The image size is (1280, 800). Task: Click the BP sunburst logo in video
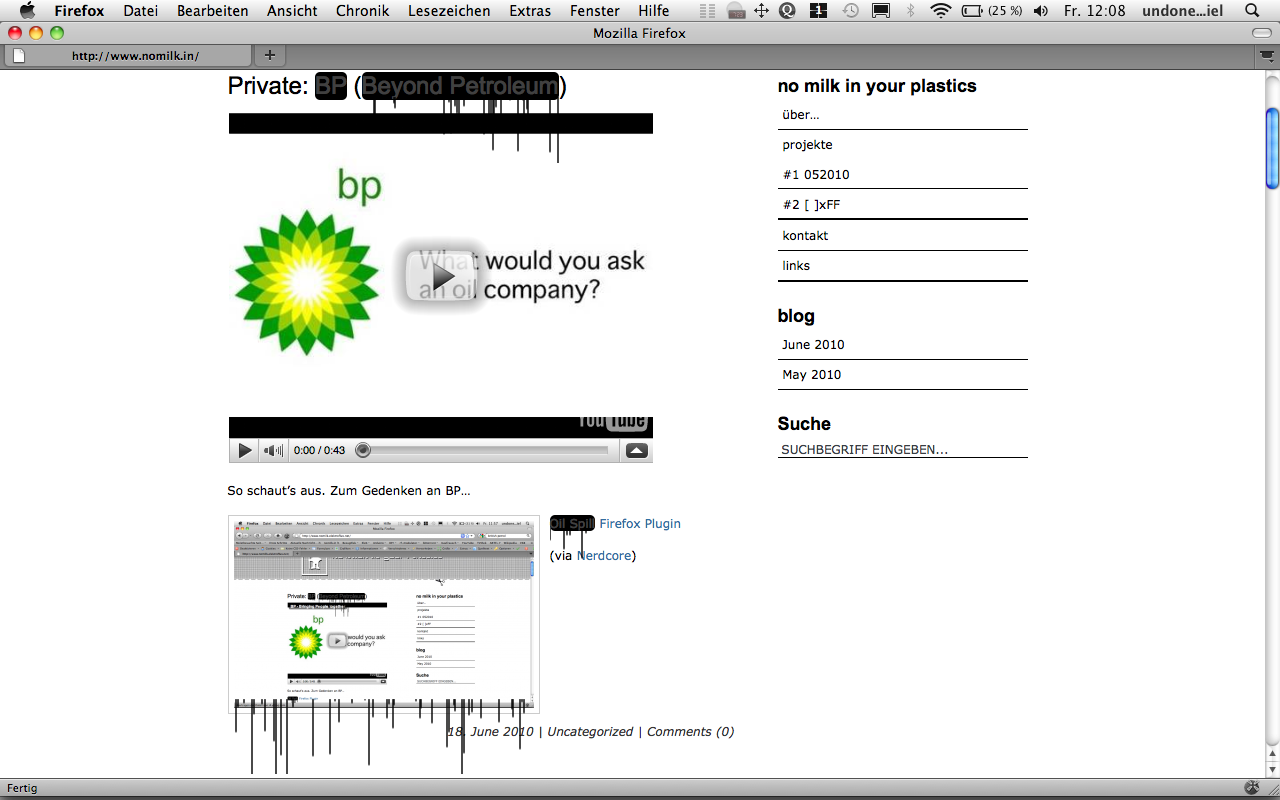[x=306, y=283]
